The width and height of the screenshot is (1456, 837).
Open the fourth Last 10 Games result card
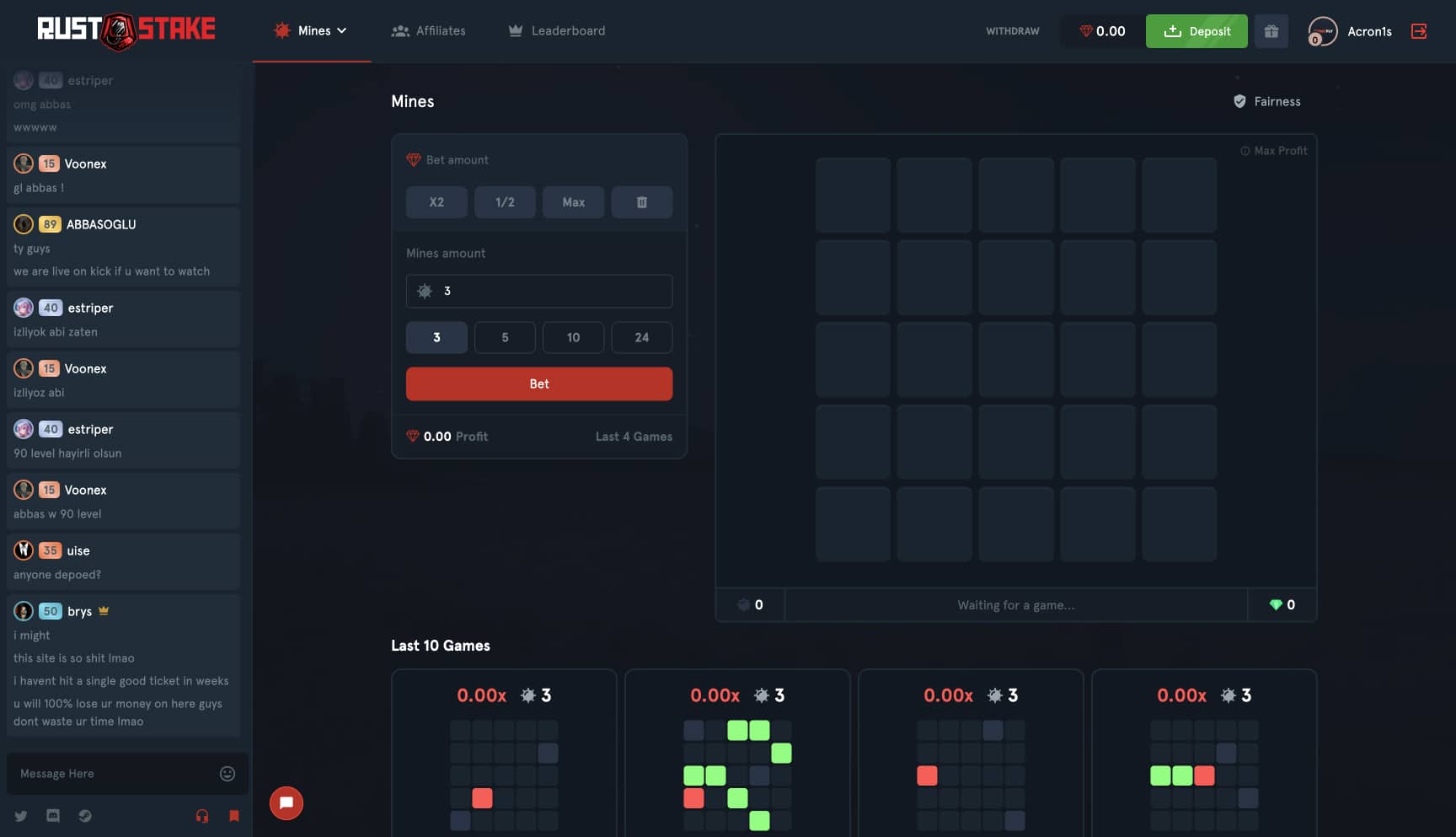click(1204, 753)
